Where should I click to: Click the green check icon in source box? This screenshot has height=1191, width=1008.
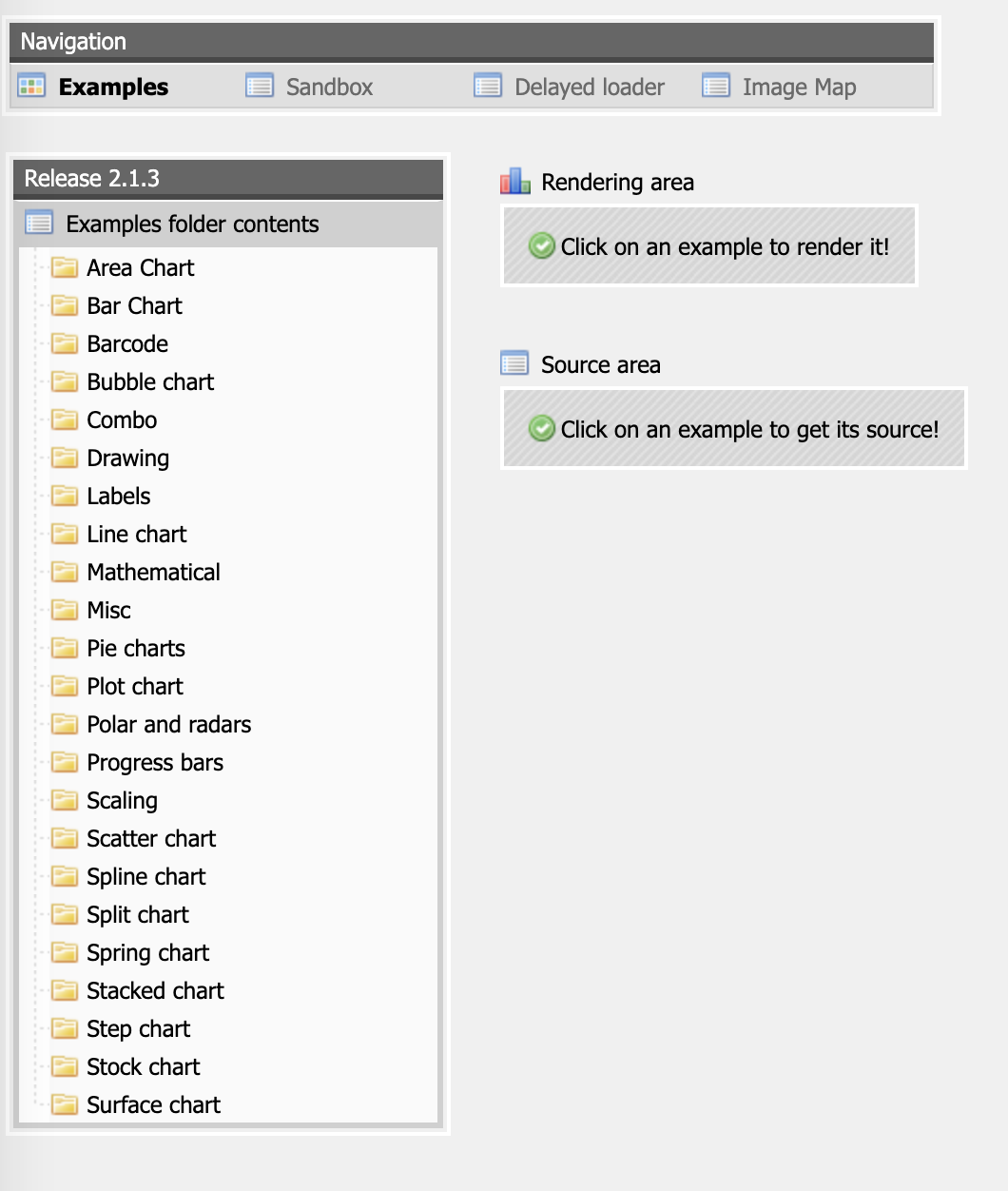(541, 429)
